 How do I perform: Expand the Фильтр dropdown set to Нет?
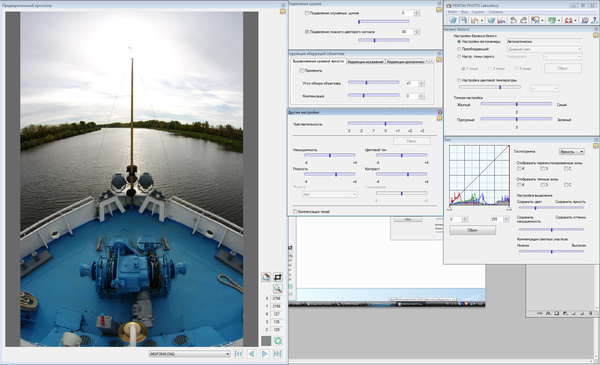coord(329,194)
